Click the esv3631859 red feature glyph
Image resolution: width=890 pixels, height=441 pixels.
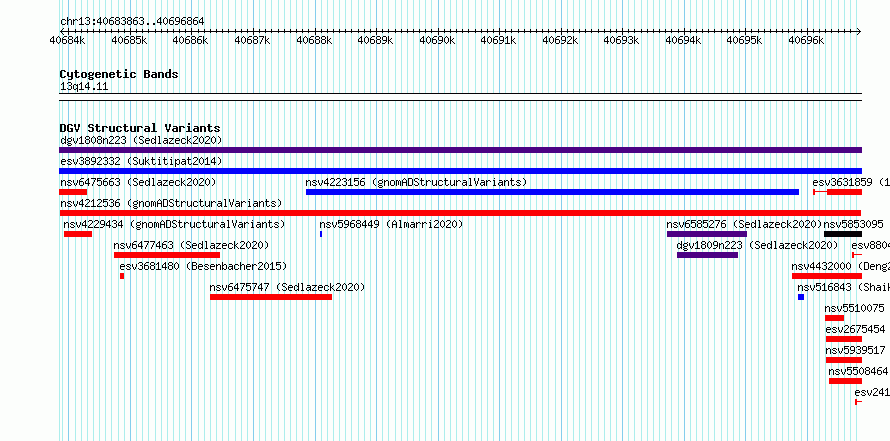tap(837, 192)
